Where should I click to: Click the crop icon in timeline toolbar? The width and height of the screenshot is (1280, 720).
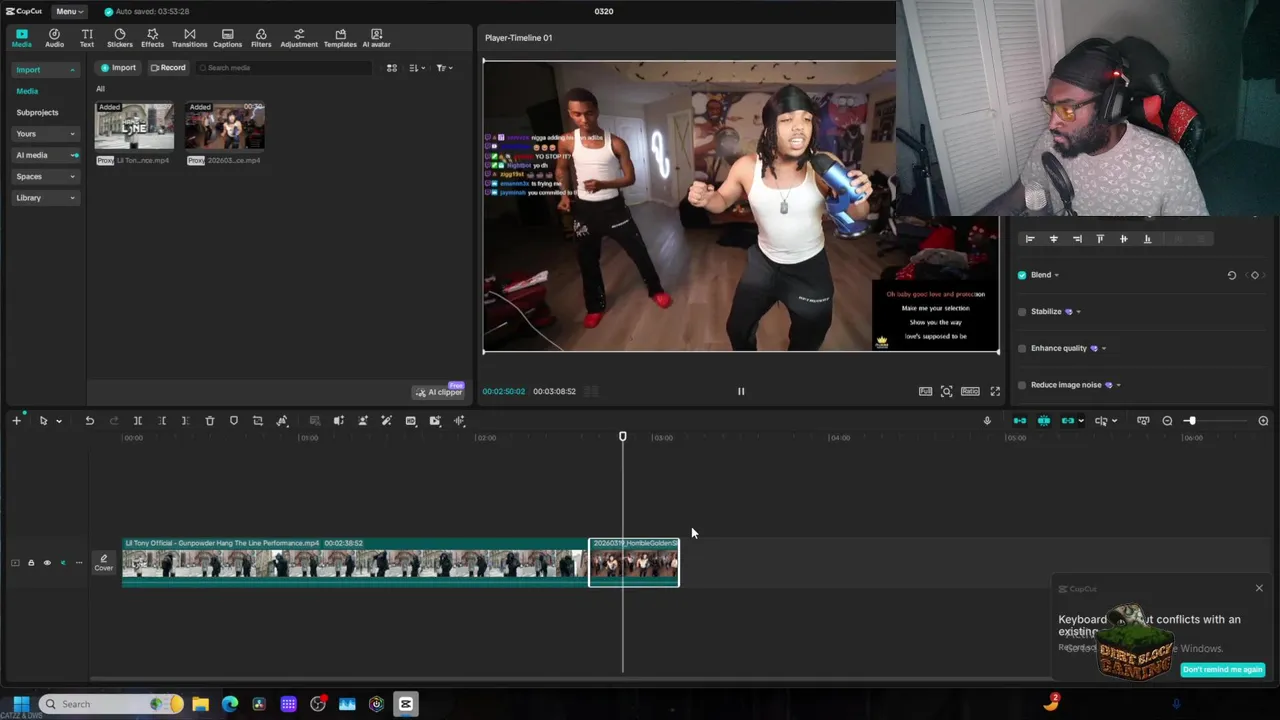point(258,421)
